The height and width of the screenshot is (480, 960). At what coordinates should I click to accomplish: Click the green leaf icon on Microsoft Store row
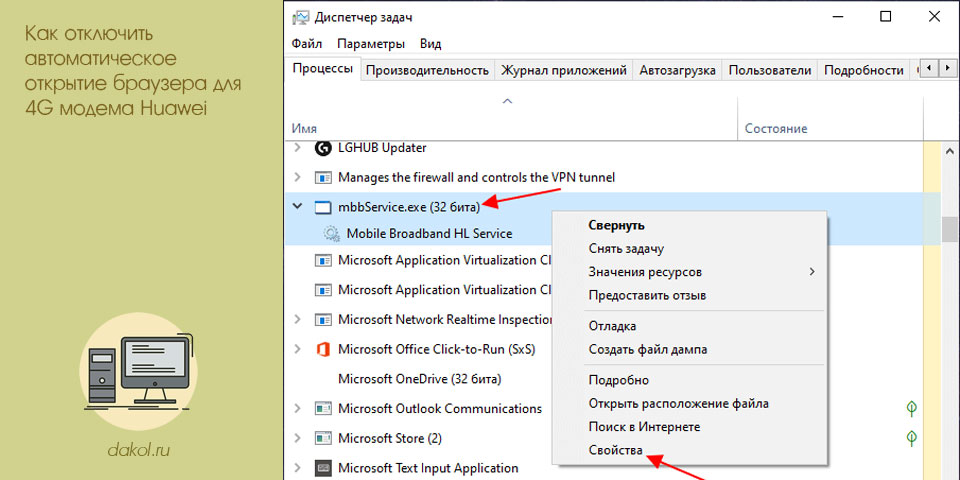click(912, 438)
